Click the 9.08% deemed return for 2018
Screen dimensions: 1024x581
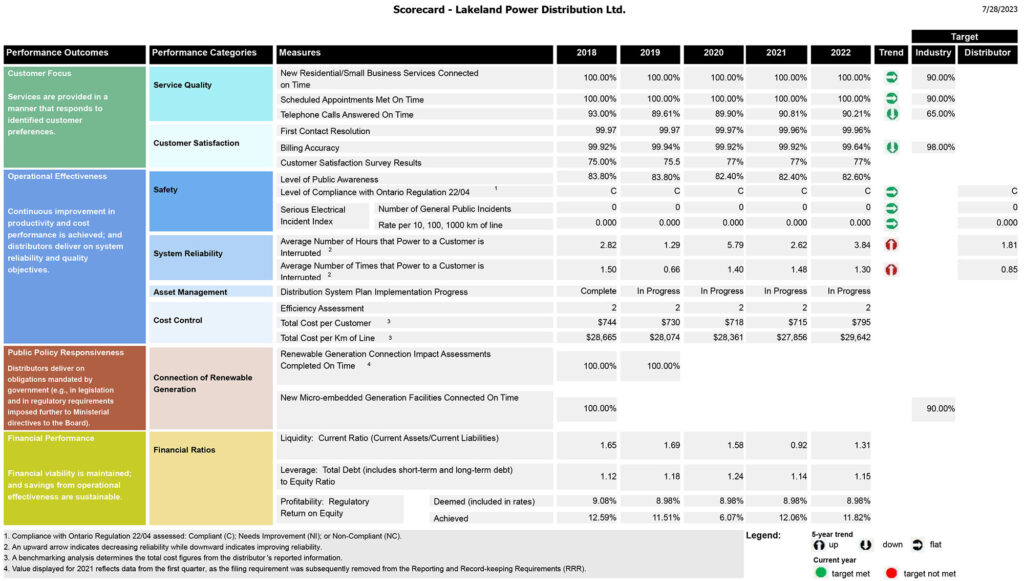click(x=604, y=501)
